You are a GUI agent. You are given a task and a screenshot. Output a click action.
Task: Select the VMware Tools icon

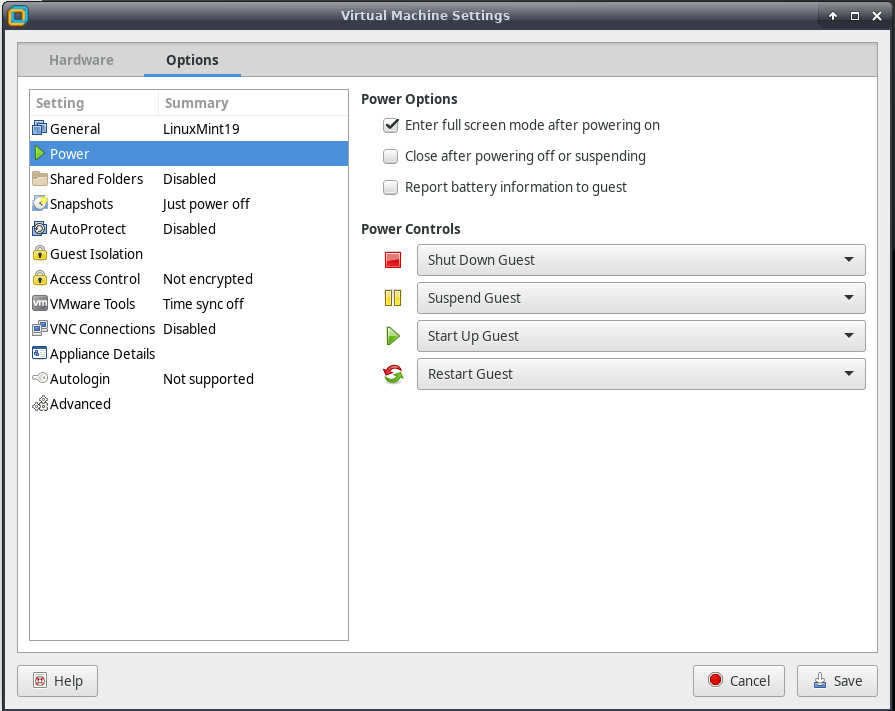click(x=40, y=304)
